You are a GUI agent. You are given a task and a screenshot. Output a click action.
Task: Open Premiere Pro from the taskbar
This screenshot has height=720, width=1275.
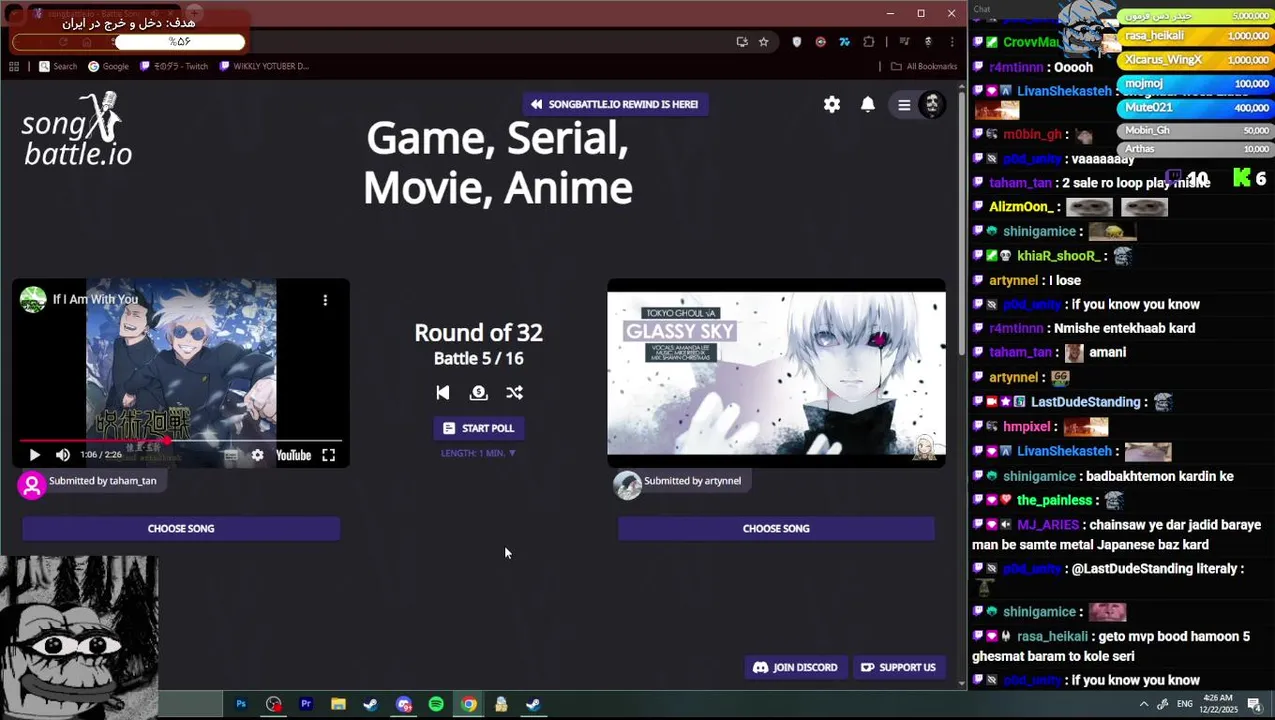pyautogui.click(x=306, y=704)
